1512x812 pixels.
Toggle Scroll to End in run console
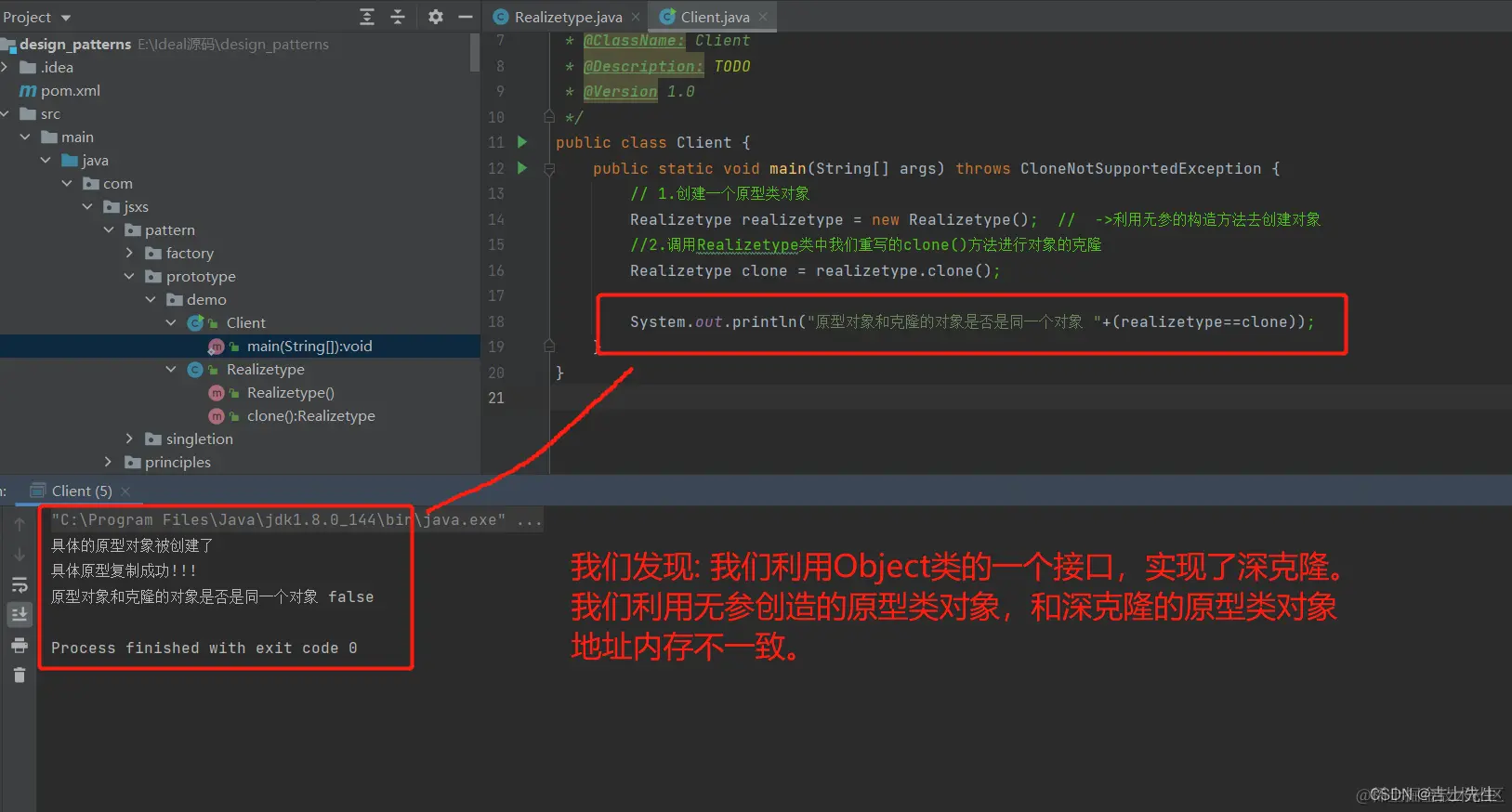pyautogui.click(x=19, y=614)
